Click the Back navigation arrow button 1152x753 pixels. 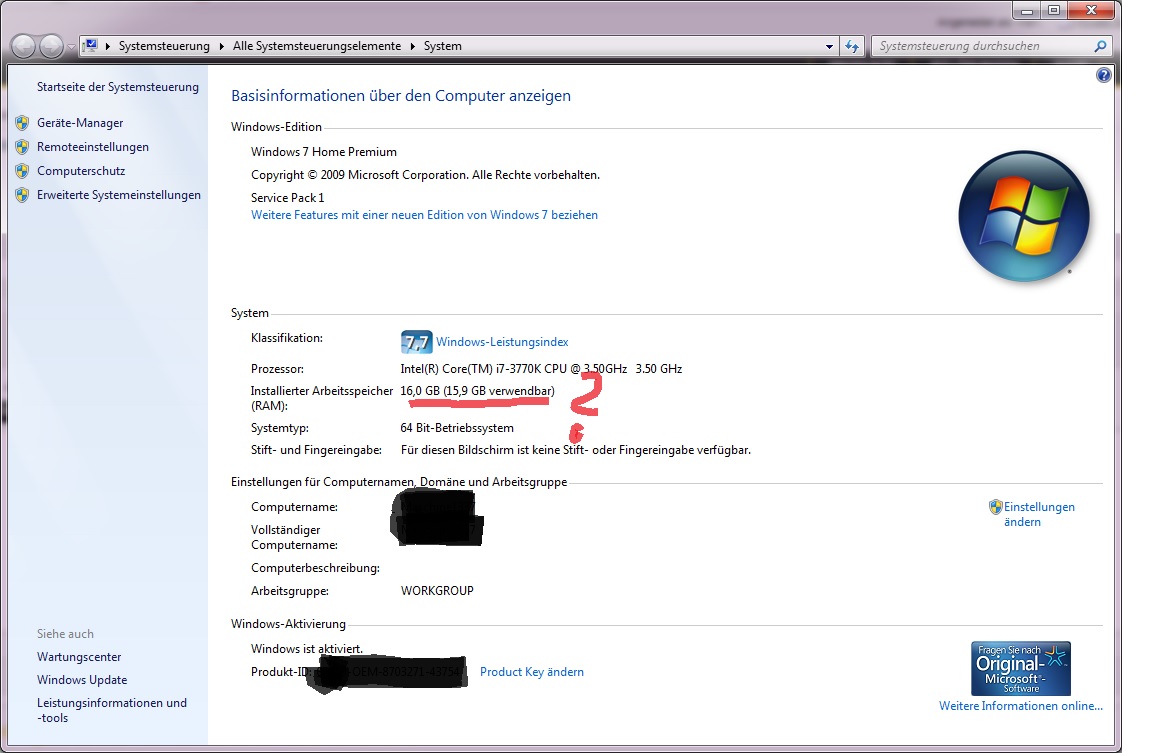pyautogui.click(x=24, y=46)
